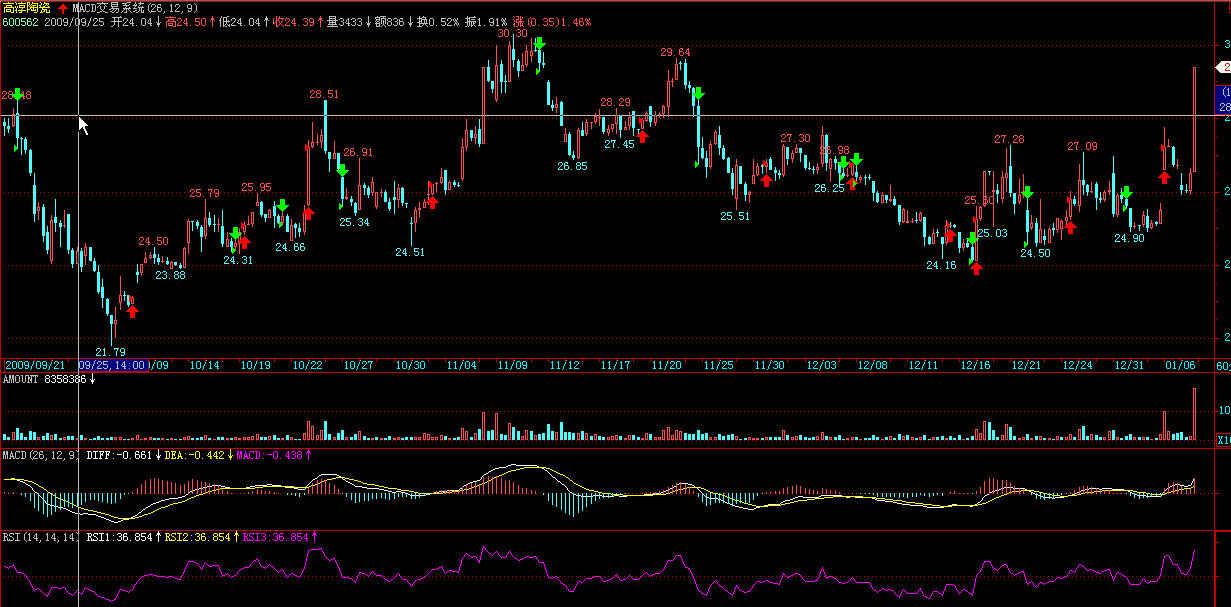
Task: Click the green sell arrow right of the 30.30 high
Action: [x=540, y=44]
